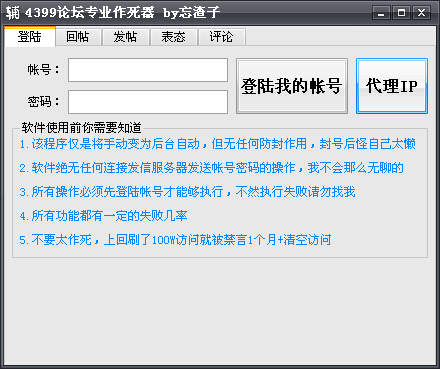Screen dimensions: 440x369
Task: Minimize the 4399论坛专业作死器 window
Action: click(x=381, y=13)
